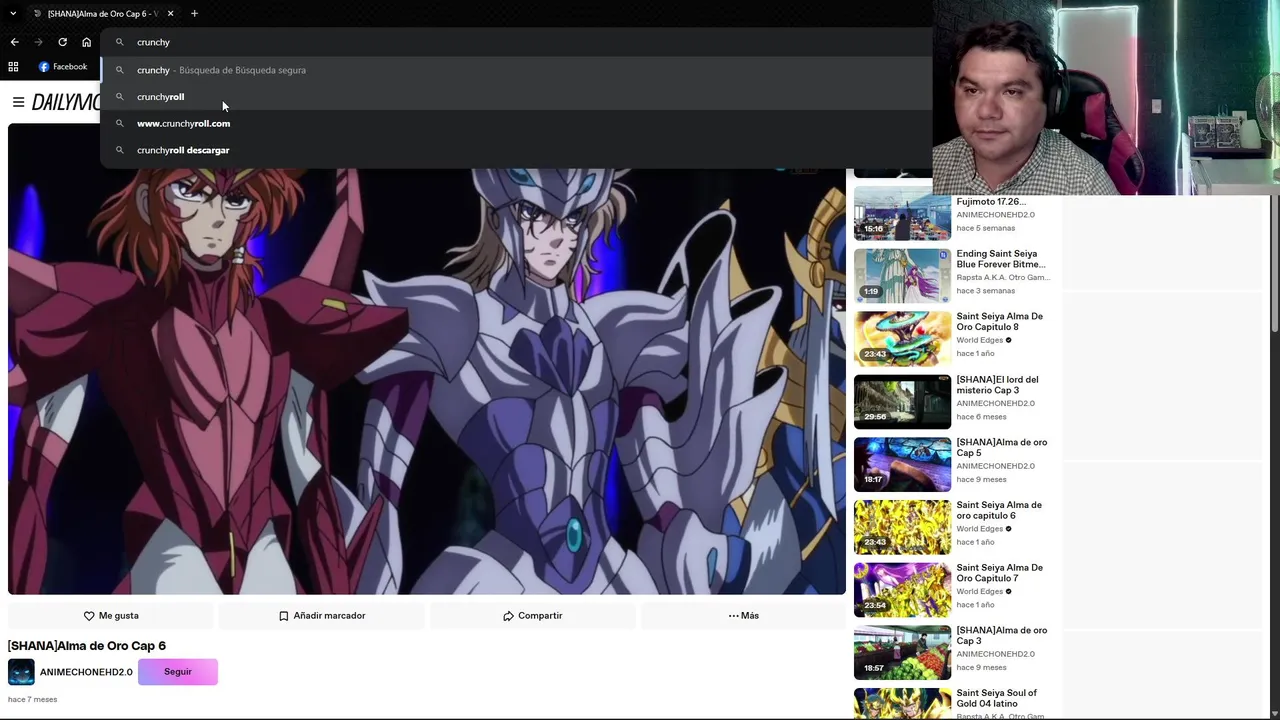1280x720 pixels.
Task: Click Añadir marcador bookmark button
Action: pyautogui.click(x=322, y=616)
